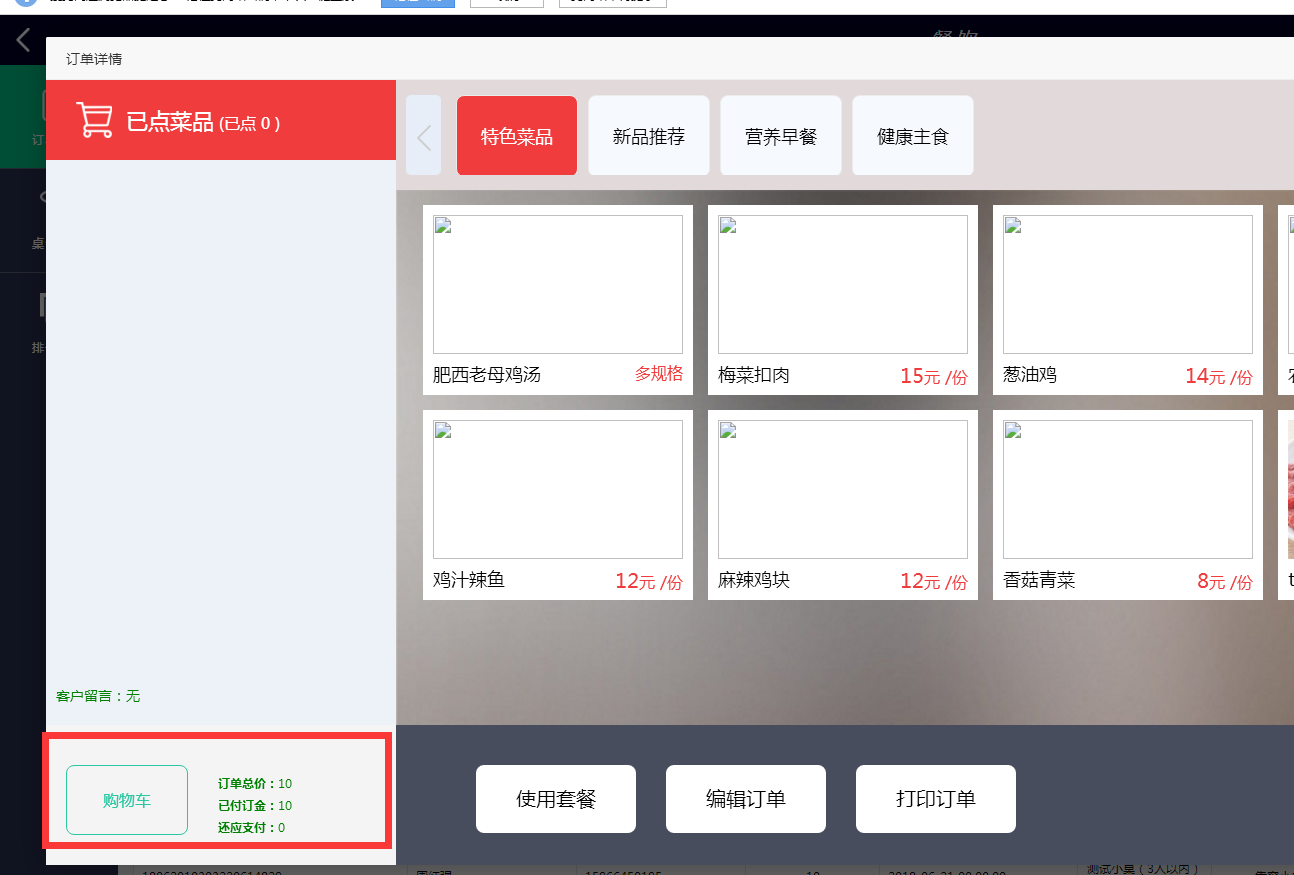Select the 葱油鸡 dish image
This screenshot has height=875, width=1294.
click(x=1128, y=284)
